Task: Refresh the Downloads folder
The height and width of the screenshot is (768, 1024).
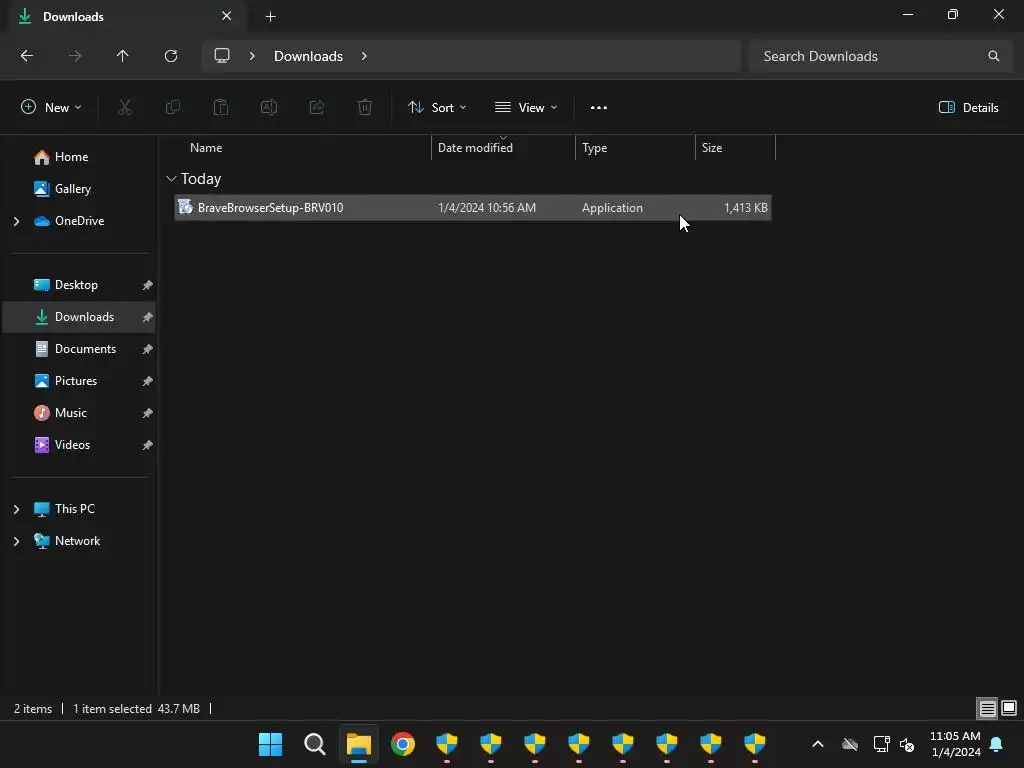Action: (171, 56)
